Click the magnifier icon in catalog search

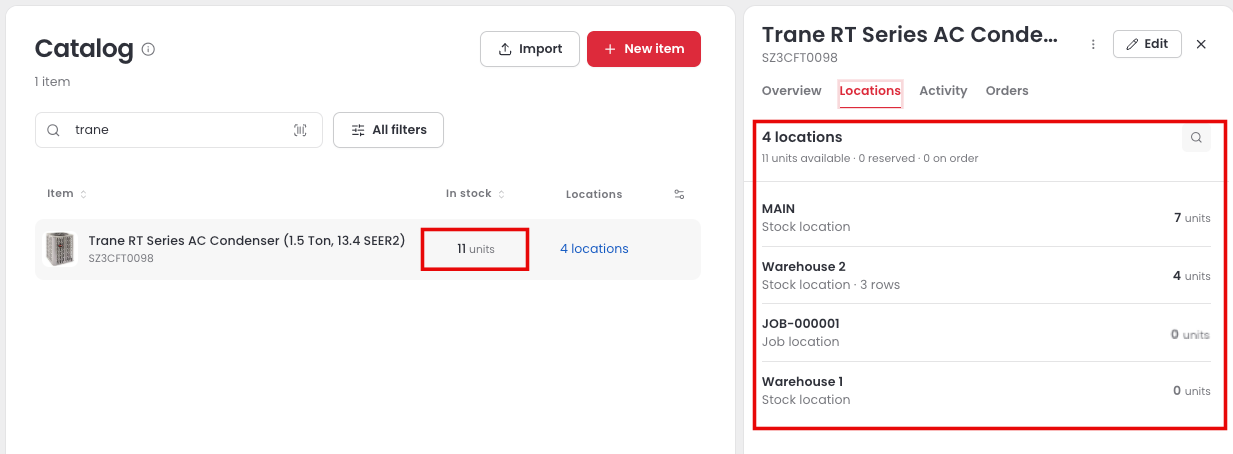point(54,130)
